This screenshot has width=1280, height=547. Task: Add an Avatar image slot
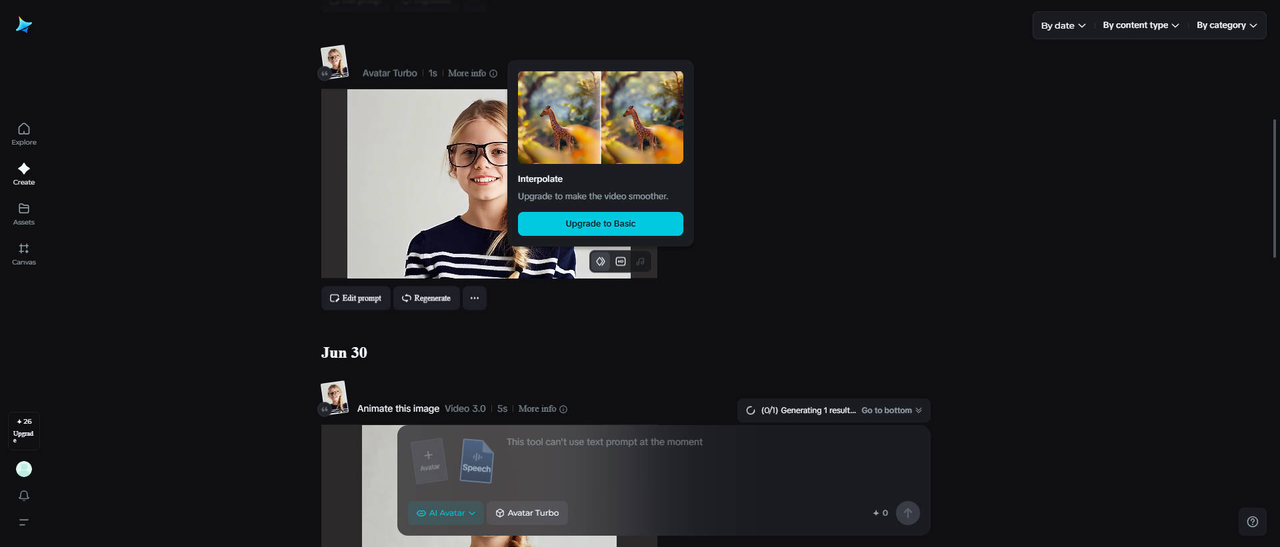click(x=429, y=461)
